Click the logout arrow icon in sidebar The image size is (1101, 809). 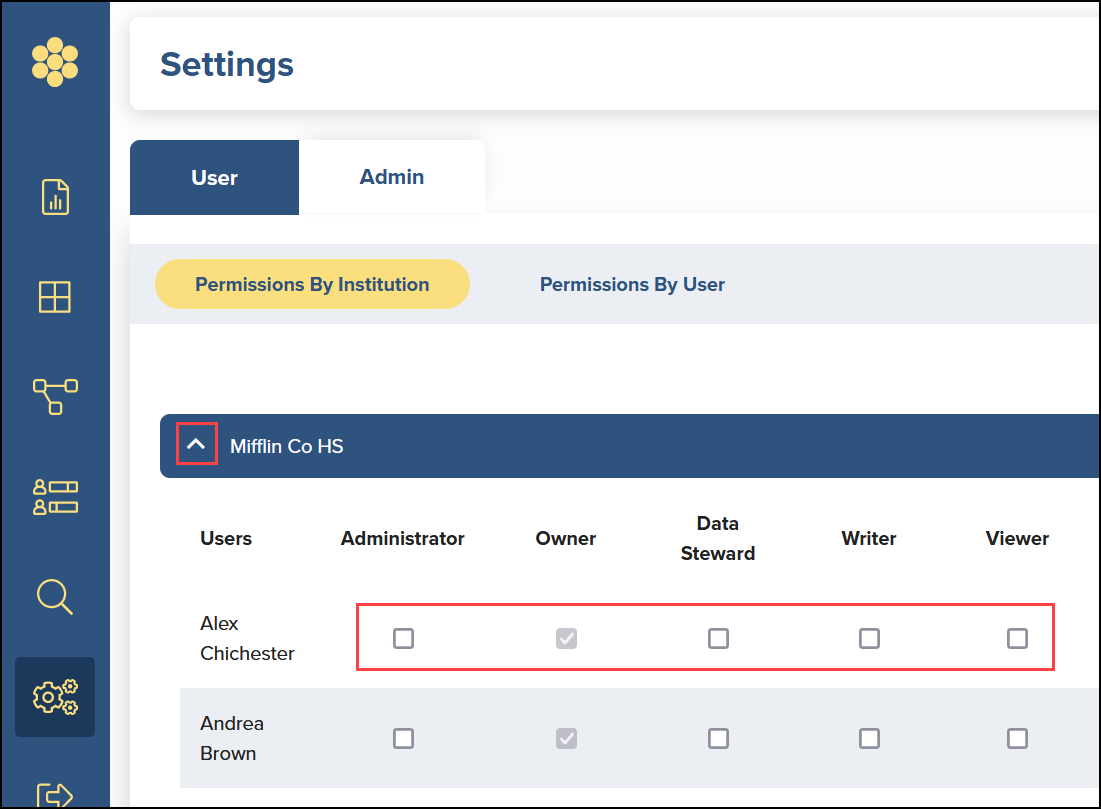click(55, 794)
